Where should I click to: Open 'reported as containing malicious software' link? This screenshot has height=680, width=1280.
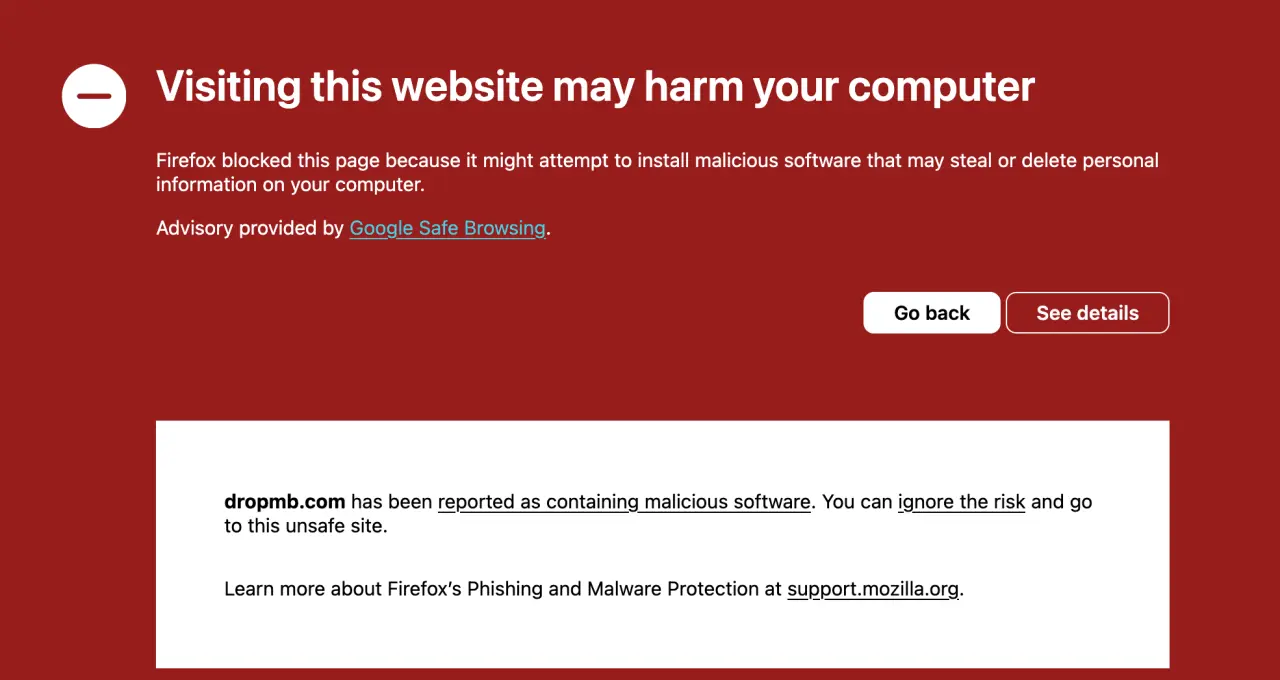pos(624,502)
